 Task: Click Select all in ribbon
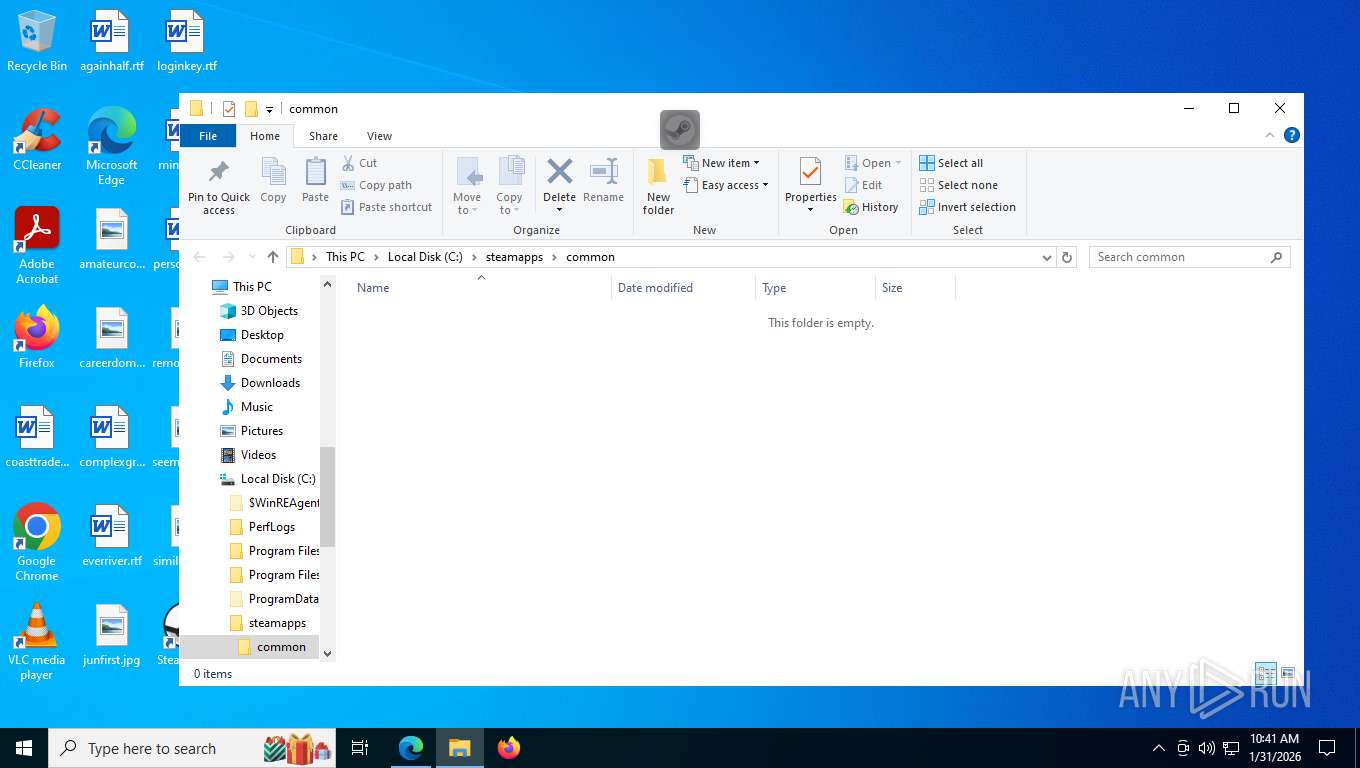point(951,163)
